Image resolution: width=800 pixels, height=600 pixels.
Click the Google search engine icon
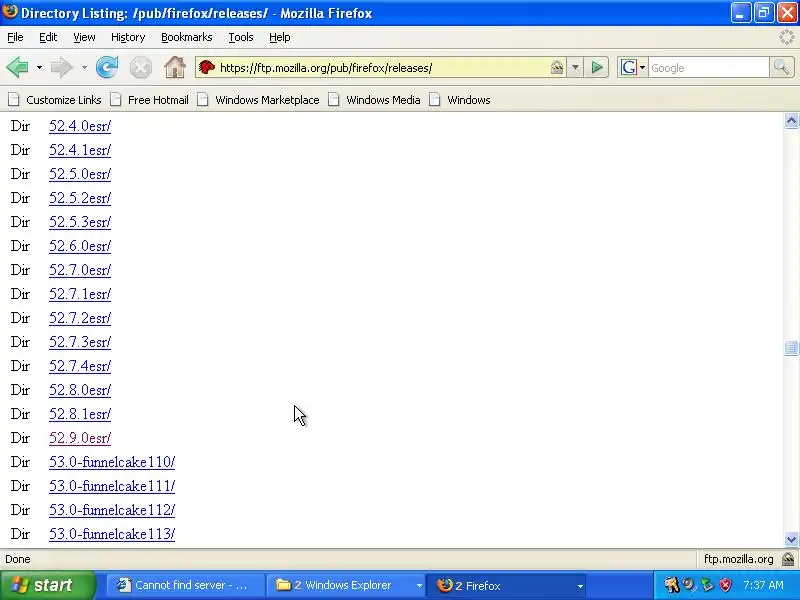point(629,67)
